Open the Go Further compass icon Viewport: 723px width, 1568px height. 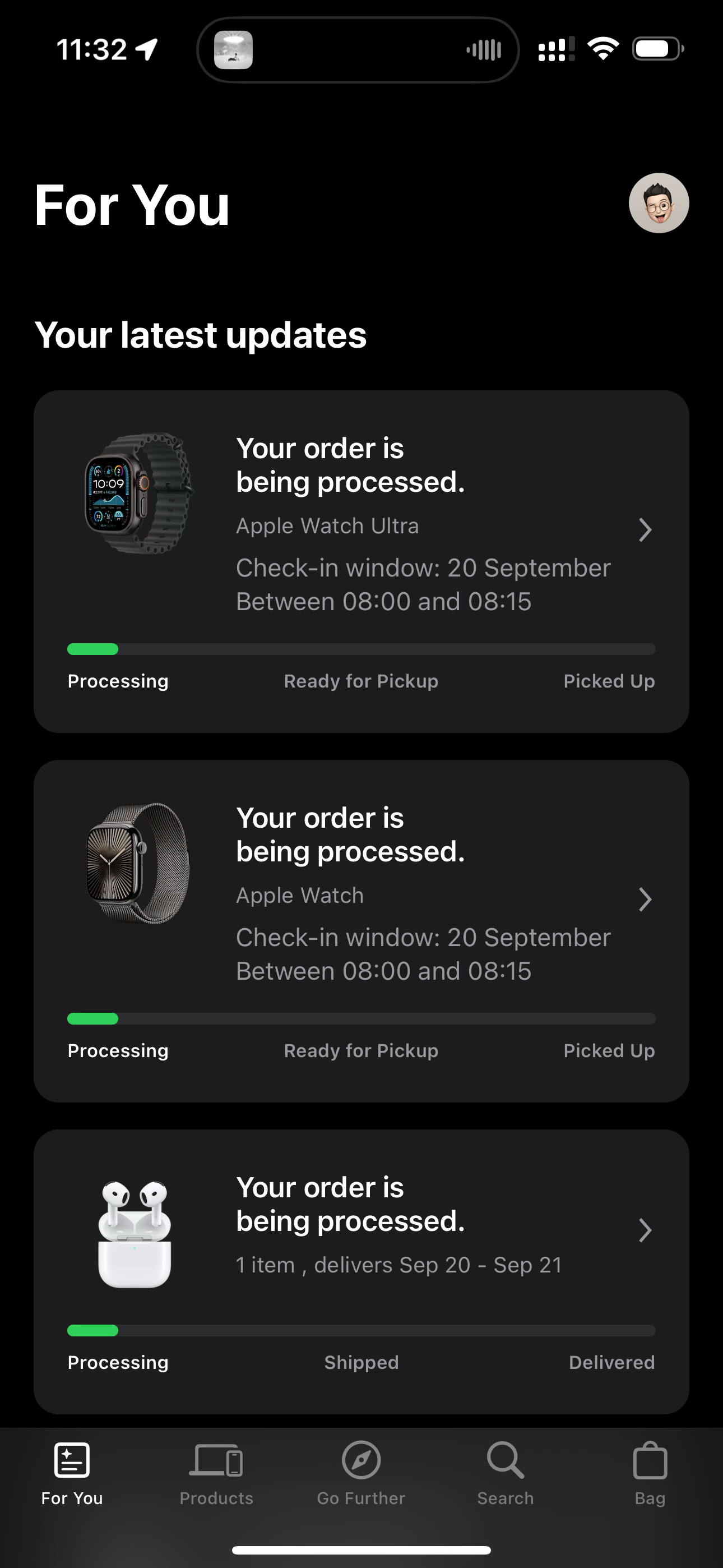pyautogui.click(x=361, y=1460)
